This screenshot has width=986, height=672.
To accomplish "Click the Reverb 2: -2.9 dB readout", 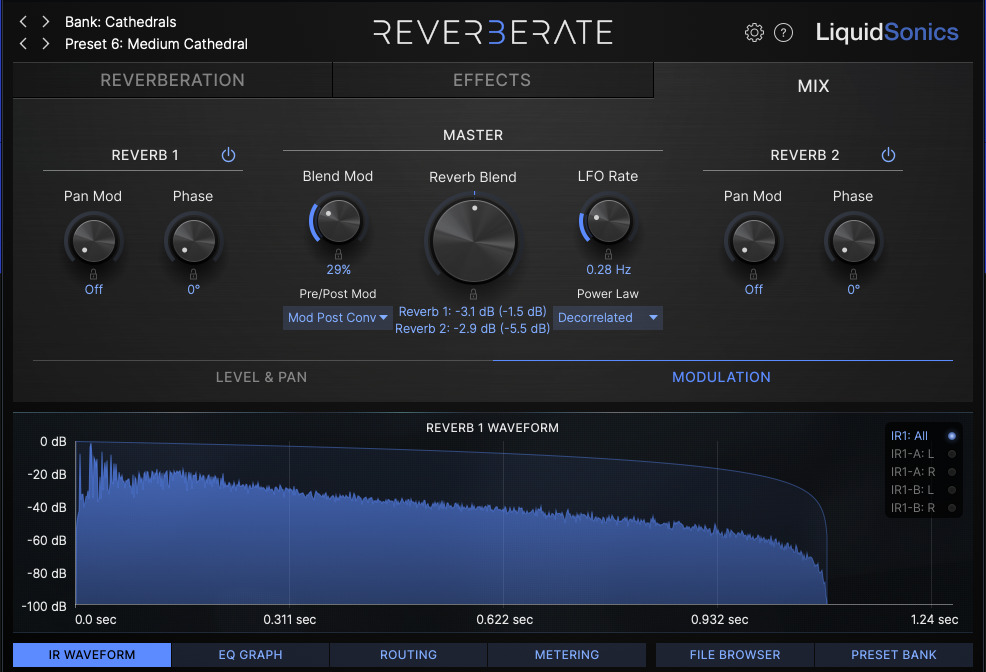I will tap(472, 328).
